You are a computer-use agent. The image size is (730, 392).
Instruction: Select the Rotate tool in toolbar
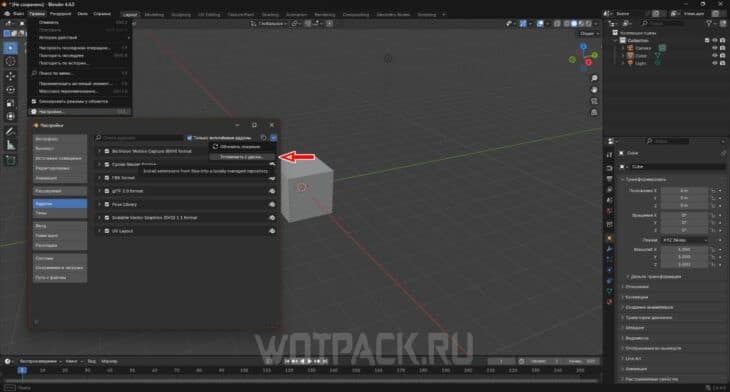point(10,89)
